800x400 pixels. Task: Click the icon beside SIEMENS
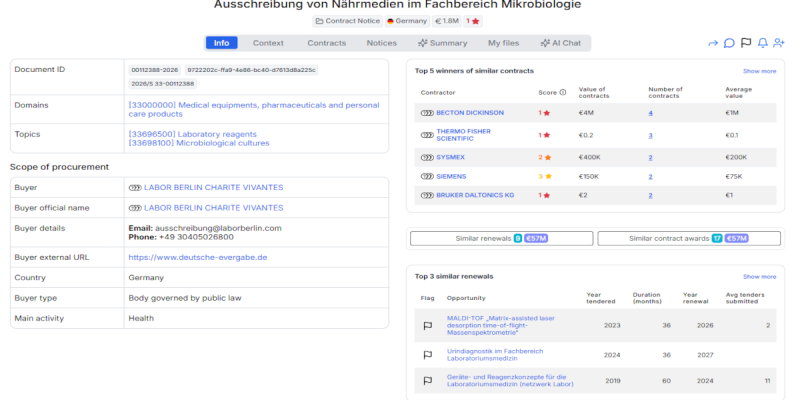coord(427,177)
